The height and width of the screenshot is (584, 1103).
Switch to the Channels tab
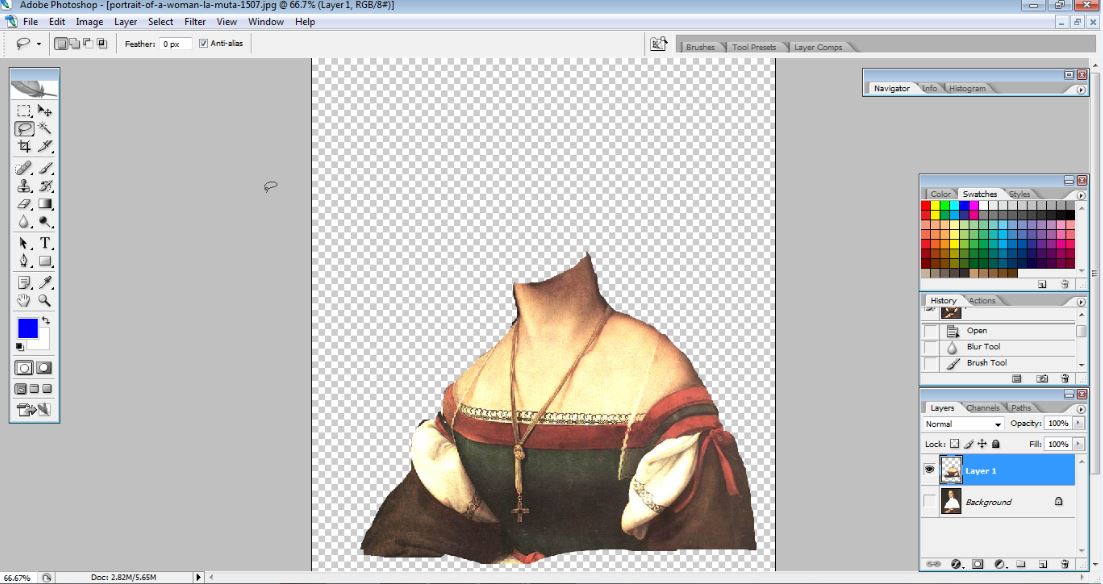point(982,408)
